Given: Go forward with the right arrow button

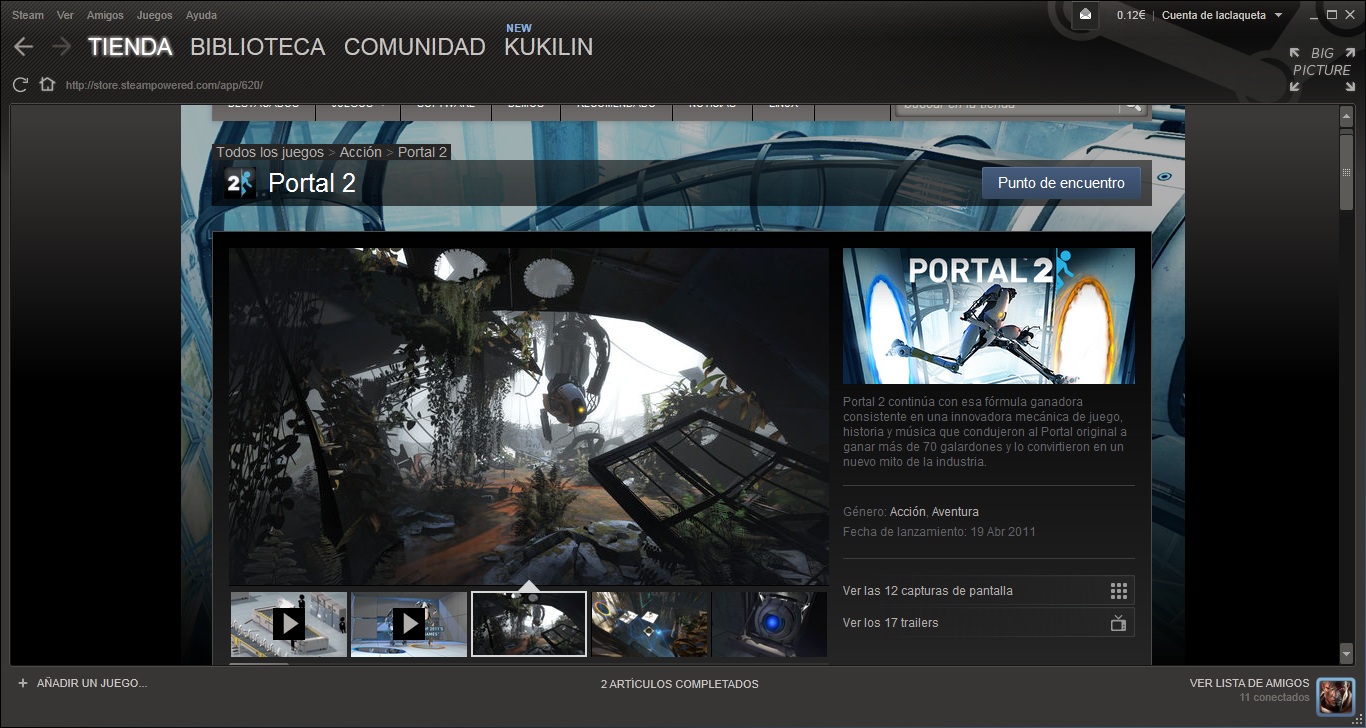Looking at the screenshot, I should pyautogui.click(x=61, y=46).
